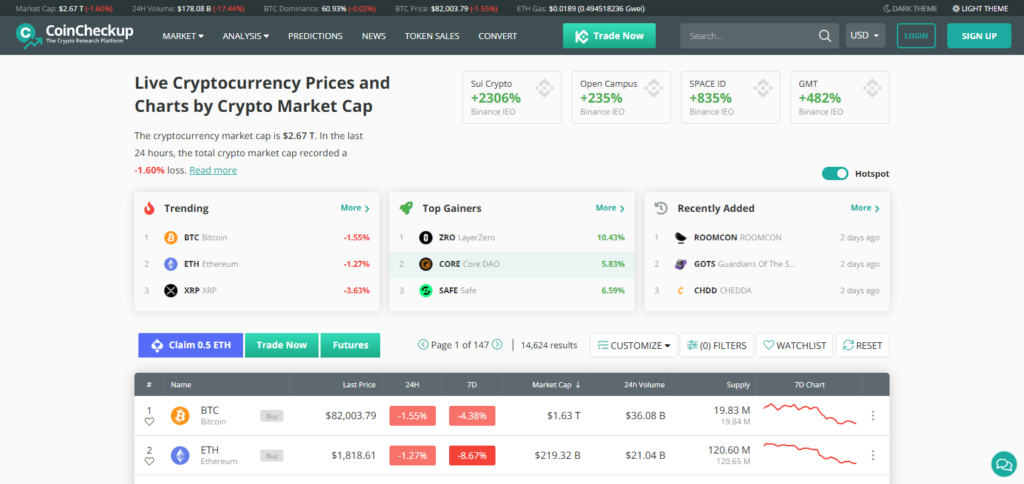The width and height of the screenshot is (1024, 484).
Task: Click the Ethereum logo in table row
Action: [180, 455]
